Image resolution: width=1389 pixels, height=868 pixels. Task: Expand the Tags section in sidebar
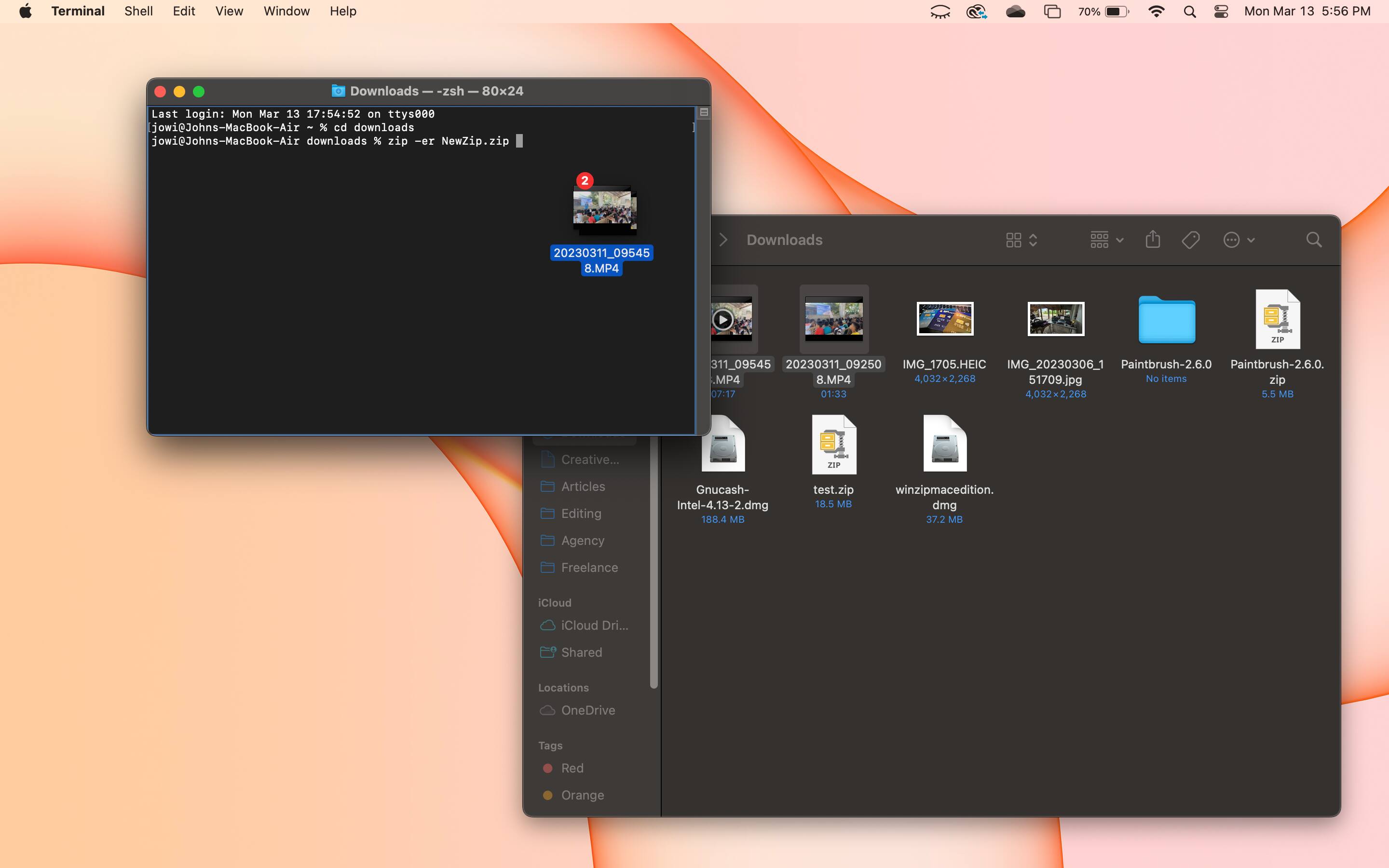pyautogui.click(x=550, y=744)
